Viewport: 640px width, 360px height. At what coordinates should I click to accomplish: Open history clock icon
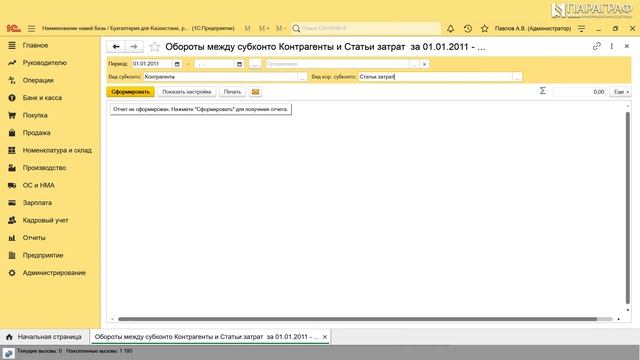(x=468, y=29)
